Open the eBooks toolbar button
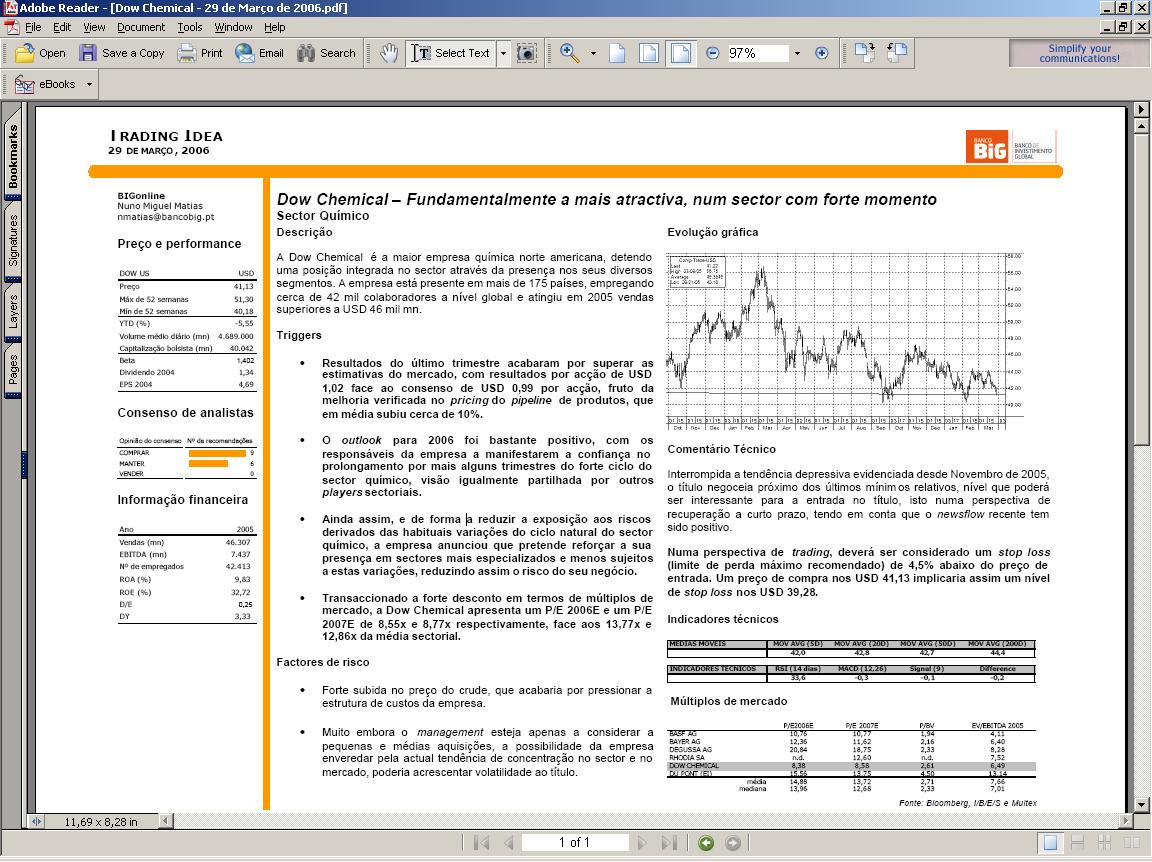The width and height of the screenshot is (1152, 862). [46, 85]
